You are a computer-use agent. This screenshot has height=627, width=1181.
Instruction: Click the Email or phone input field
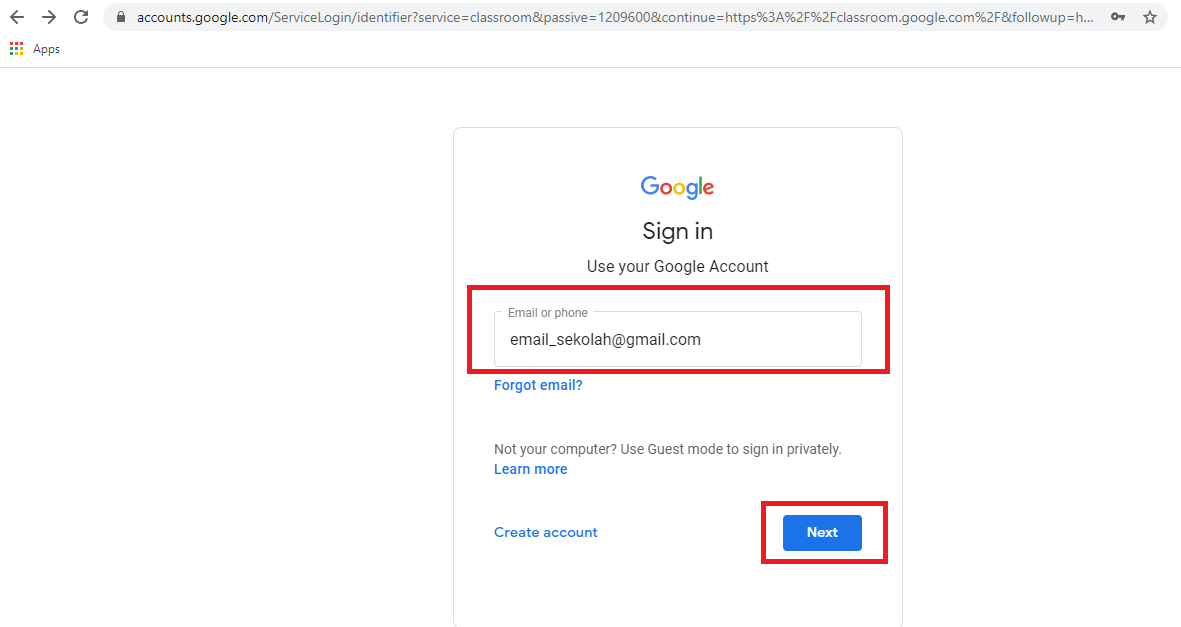[677, 340]
